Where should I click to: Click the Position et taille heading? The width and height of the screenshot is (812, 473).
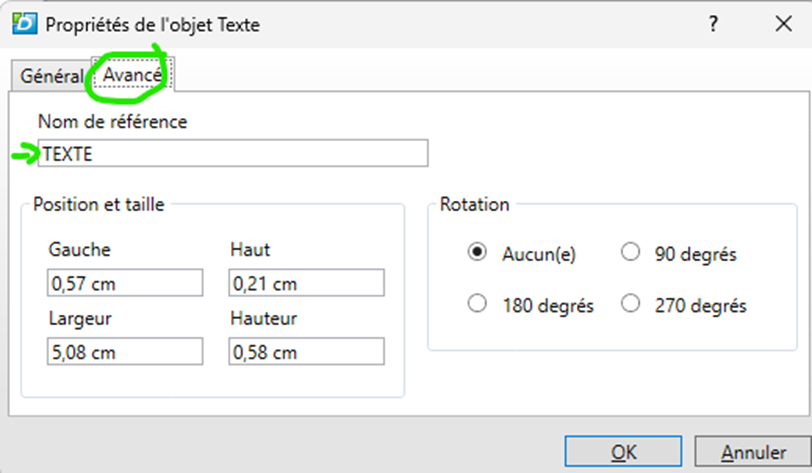coord(99,204)
